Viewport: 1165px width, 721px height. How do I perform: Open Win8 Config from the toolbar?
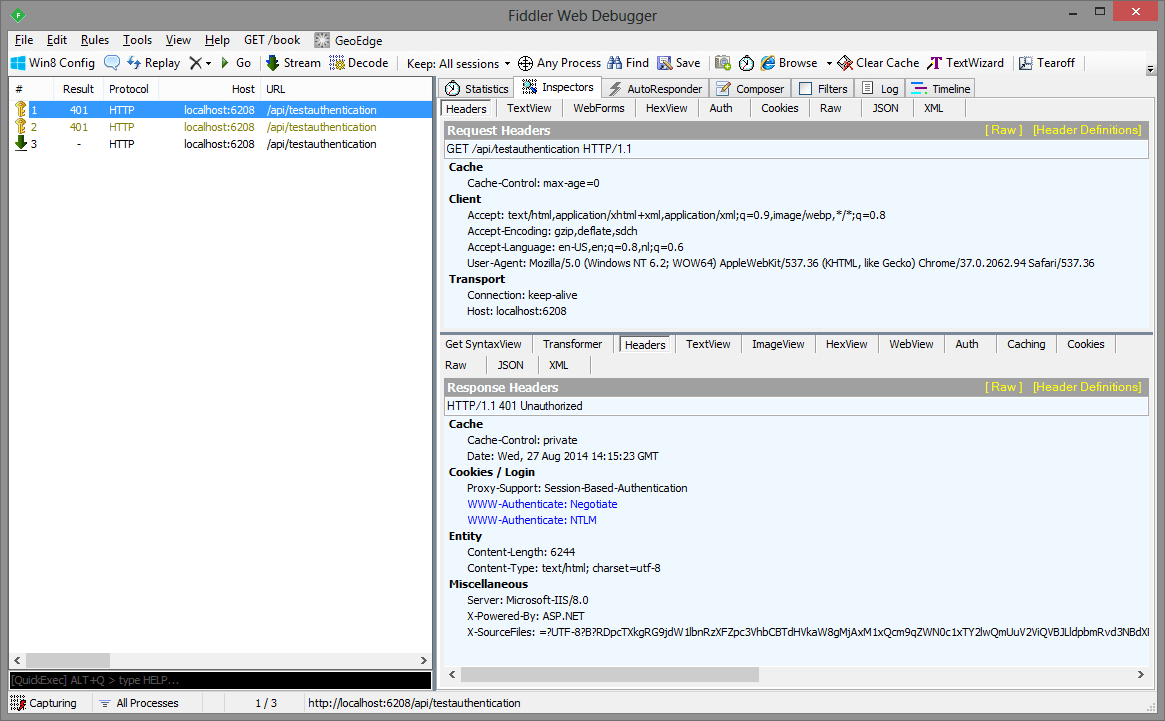53,63
